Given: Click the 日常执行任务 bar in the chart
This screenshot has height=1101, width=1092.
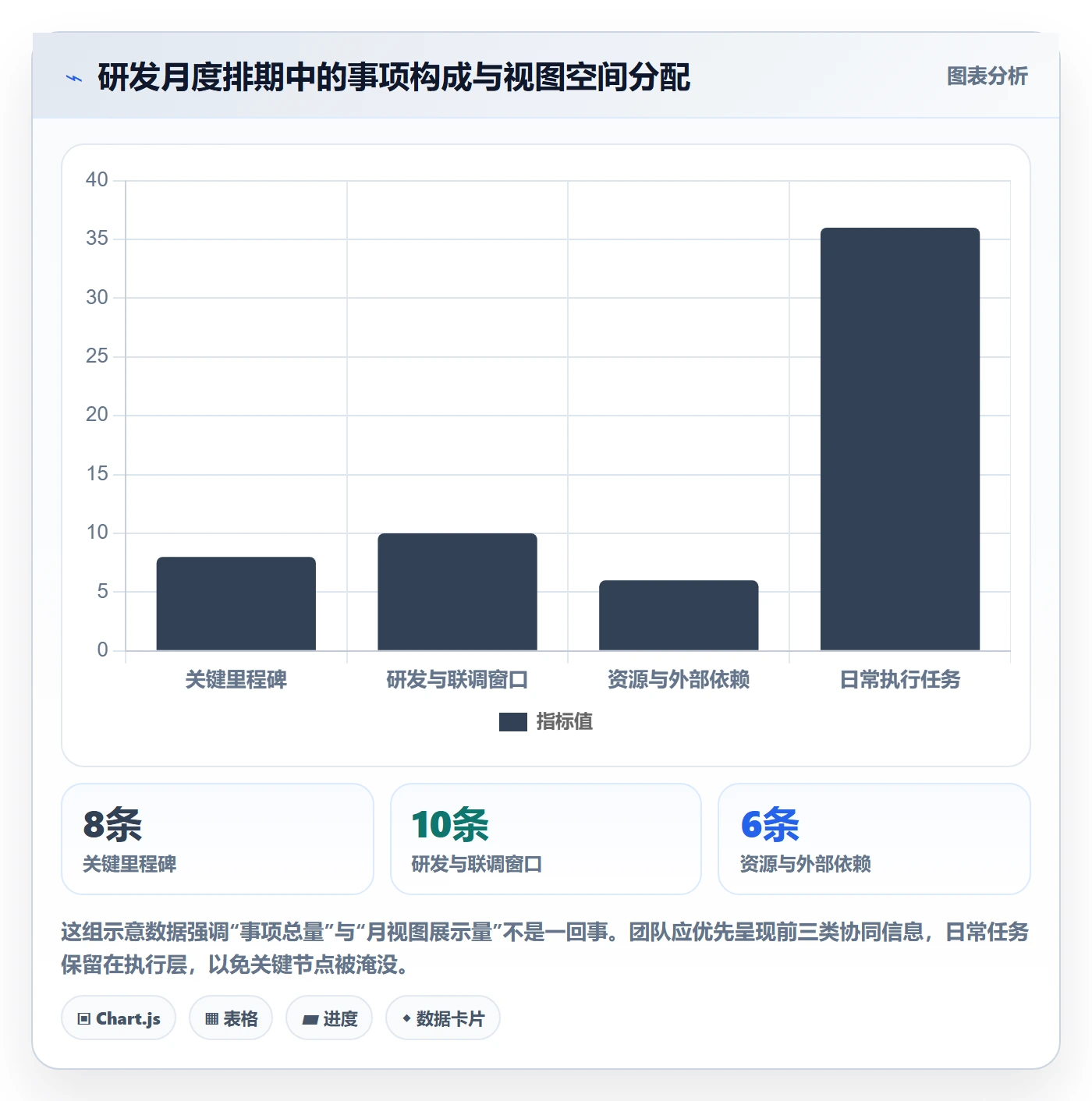Looking at the screenshot, I should [900, 439].
